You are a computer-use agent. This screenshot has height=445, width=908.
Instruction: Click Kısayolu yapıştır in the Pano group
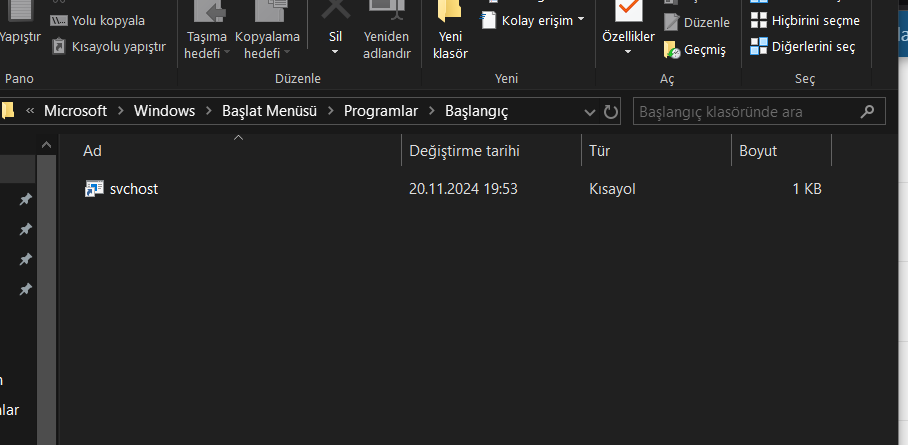tap(108, 46)
